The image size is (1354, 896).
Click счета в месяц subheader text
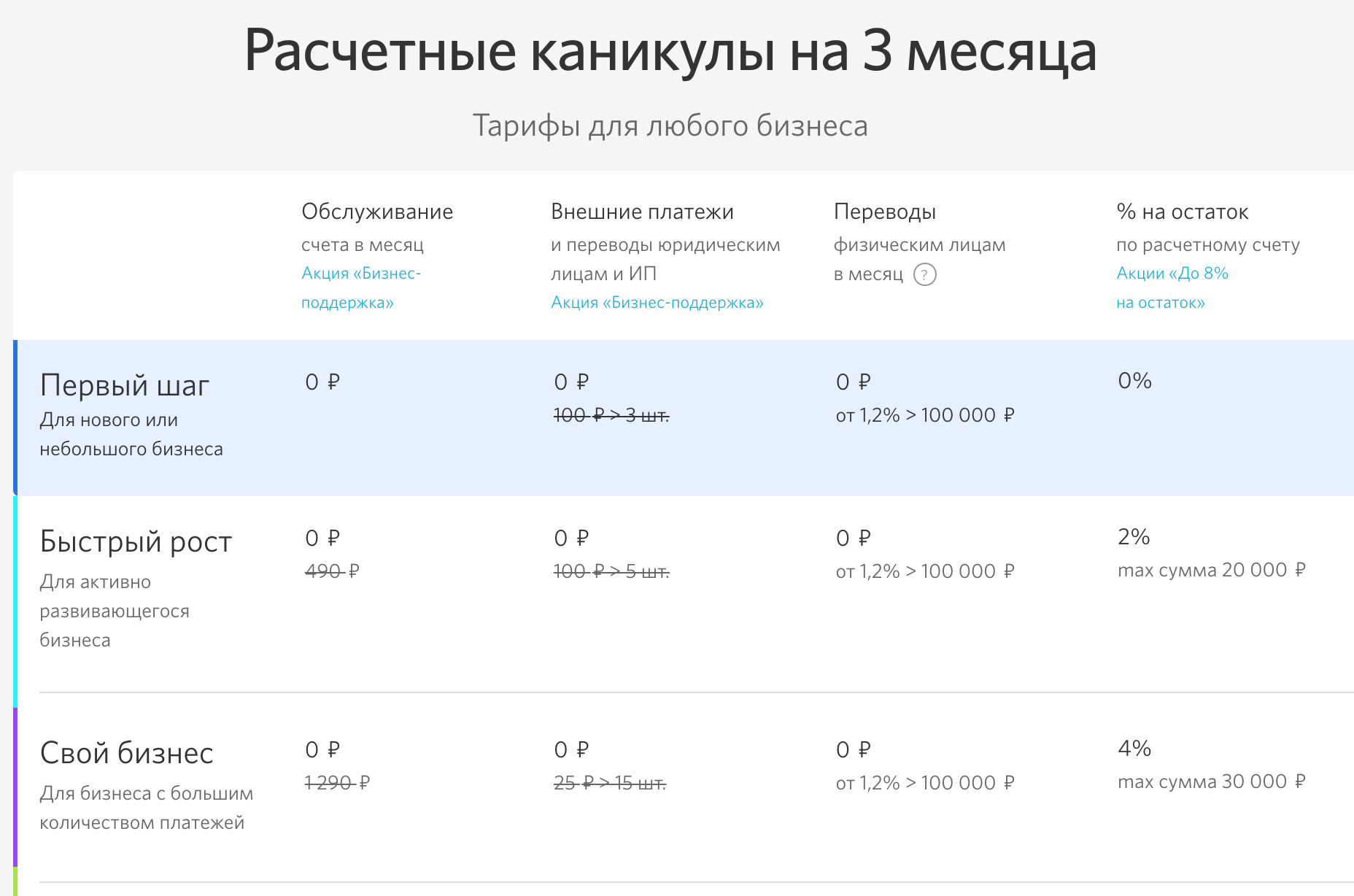tap(363, 244)
